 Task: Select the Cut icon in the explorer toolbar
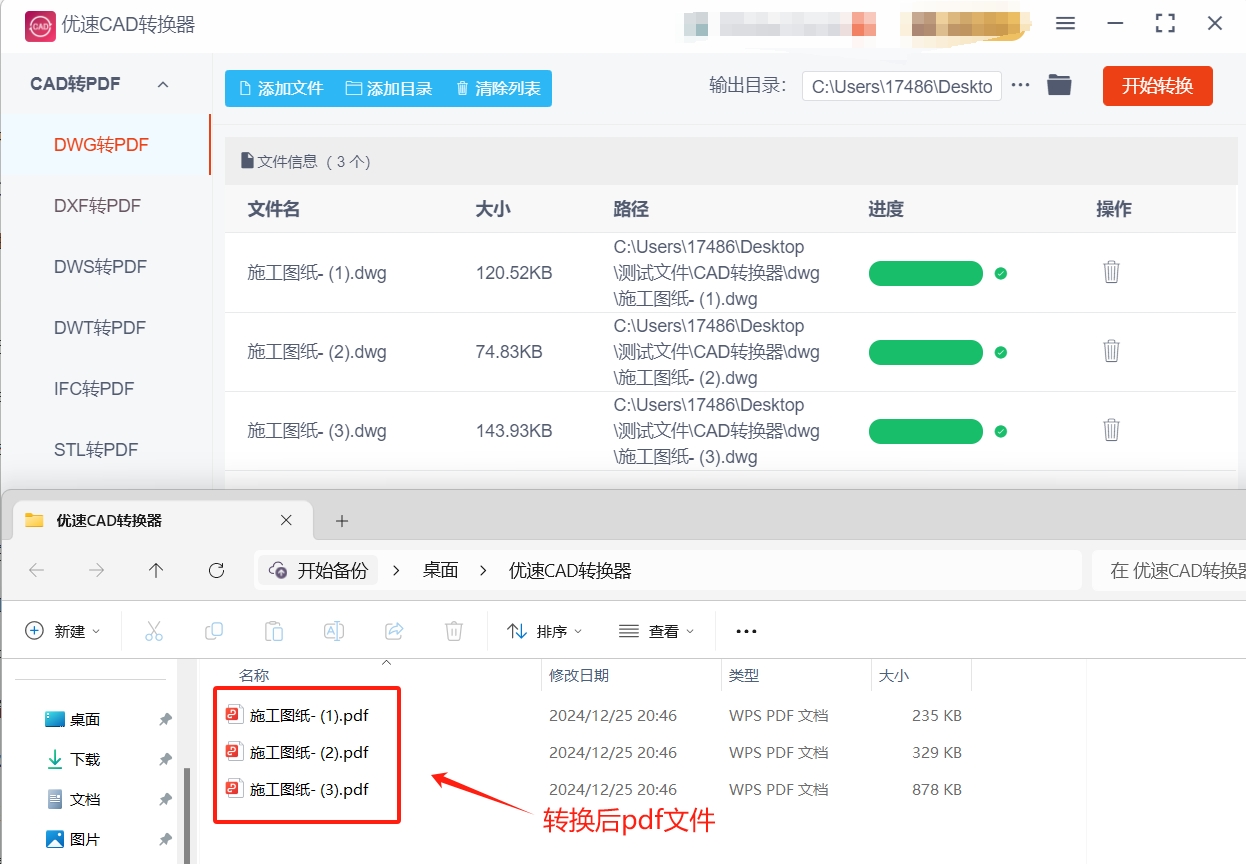pos(154,630)
